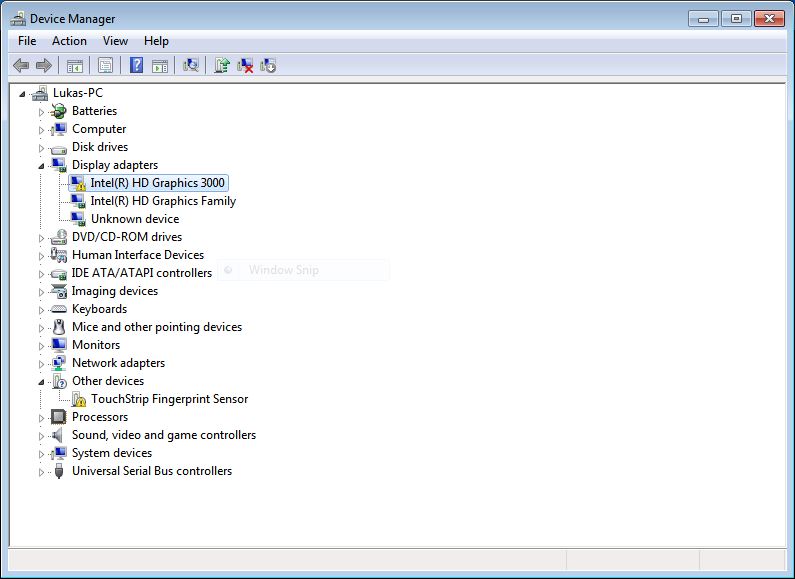Open the Action menu

tap(69, 41)
